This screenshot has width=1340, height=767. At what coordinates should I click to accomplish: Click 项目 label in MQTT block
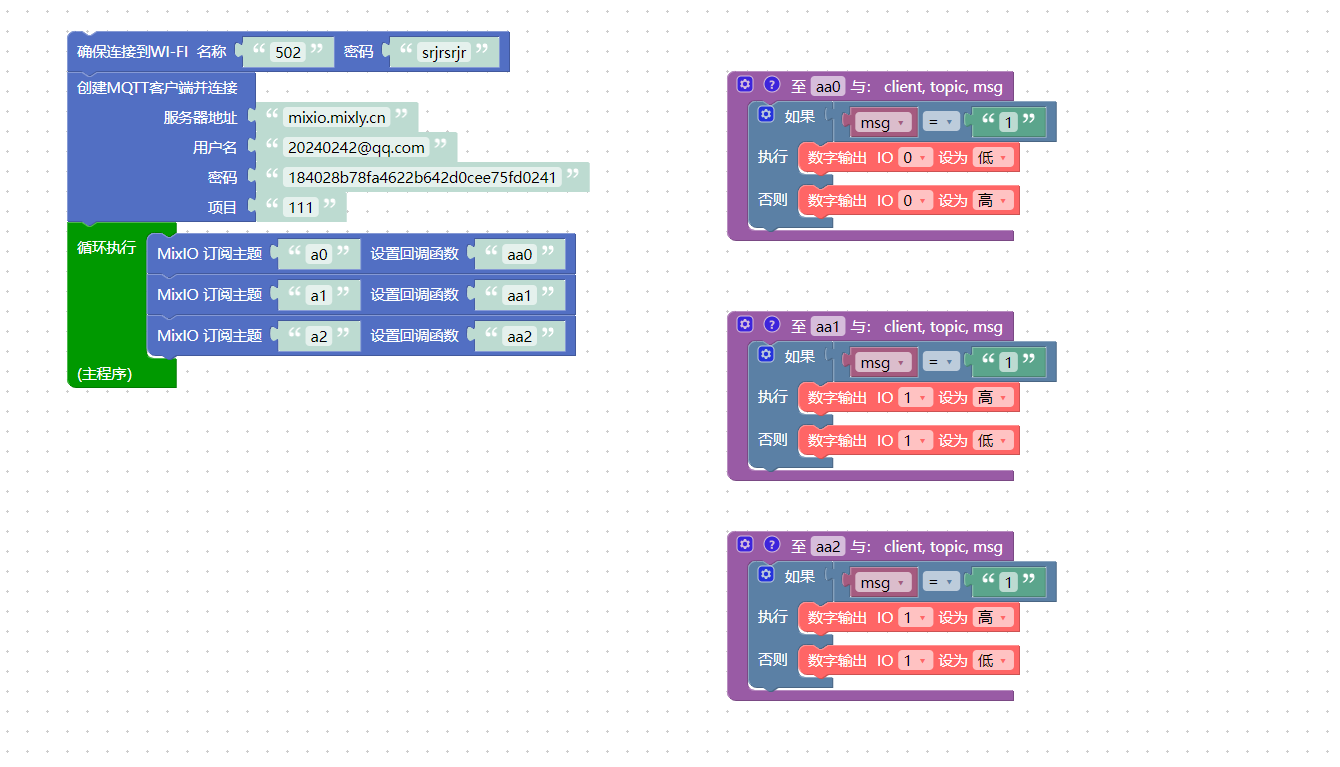222,208
